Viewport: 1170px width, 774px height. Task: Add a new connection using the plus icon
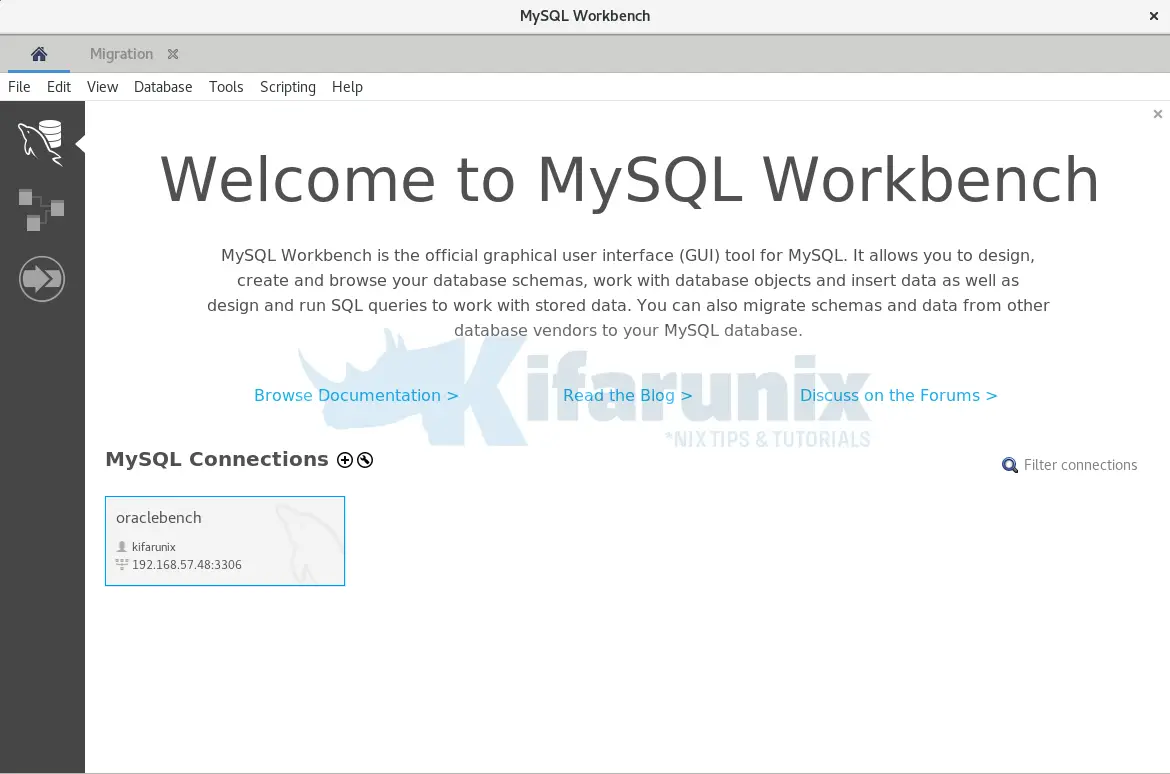pos(345,460)
